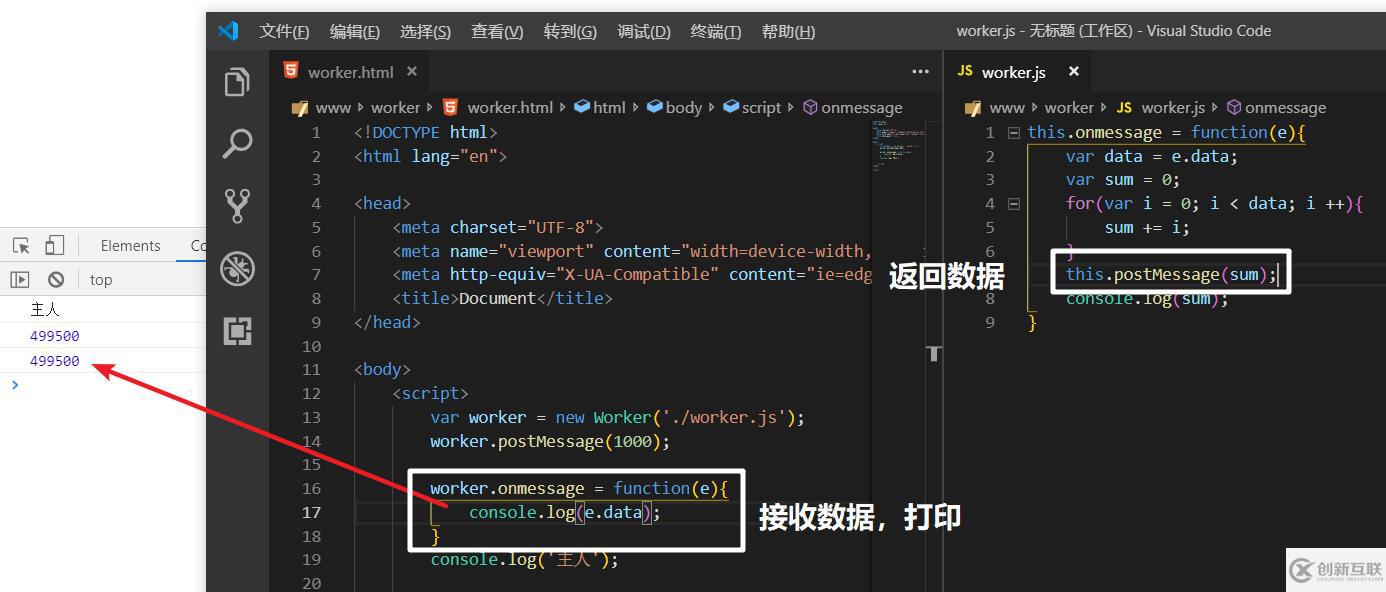The width and height of the screenshot is (1386, 592).
Task: Click 'this.postMessage(sum);' in worker.js
Action: click(1172, 274)
